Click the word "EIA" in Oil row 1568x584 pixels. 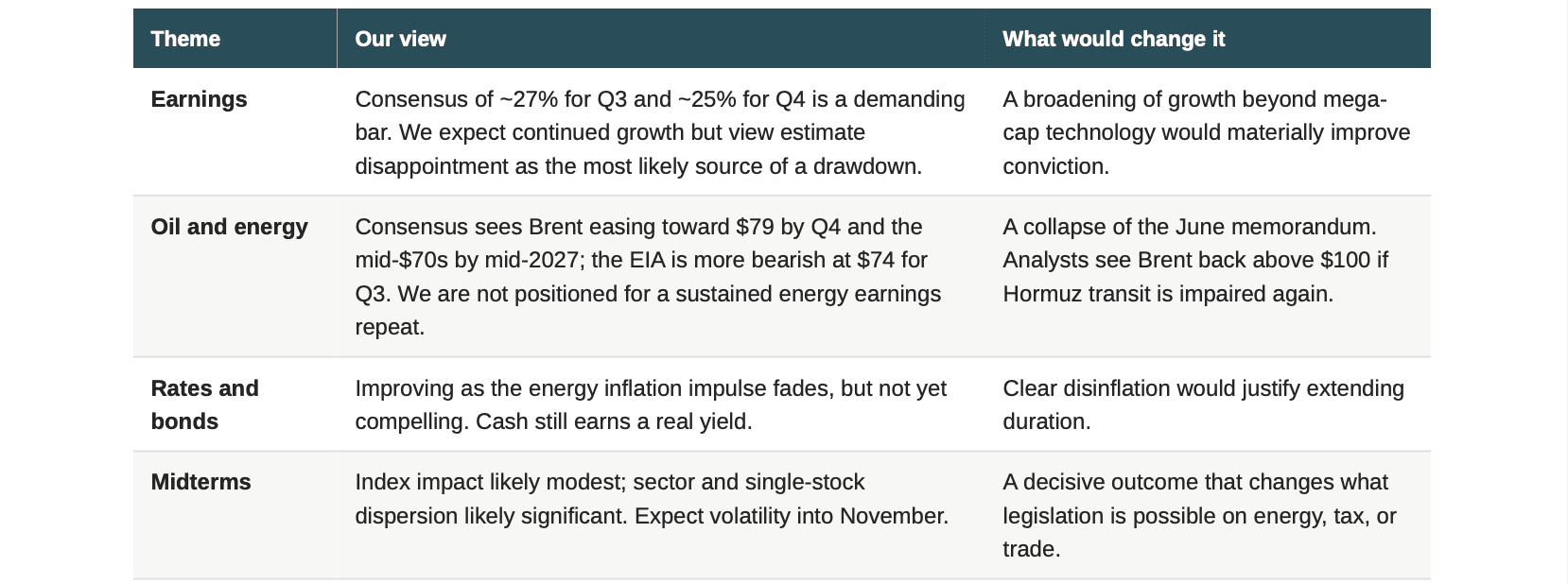pos(650,260)
